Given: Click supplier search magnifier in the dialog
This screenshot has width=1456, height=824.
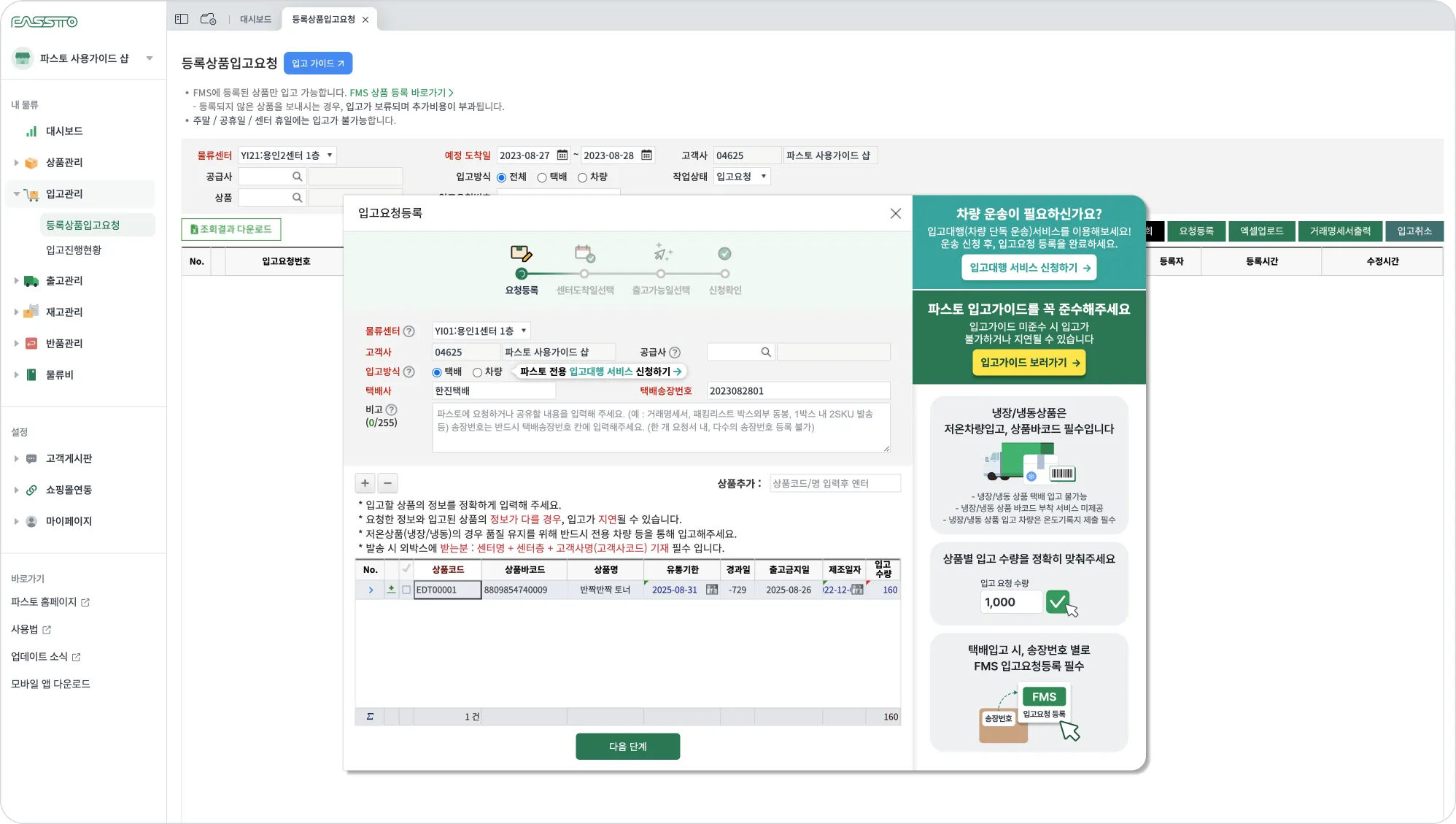Looking at the screenshot, I should click(x=765, y=352).
